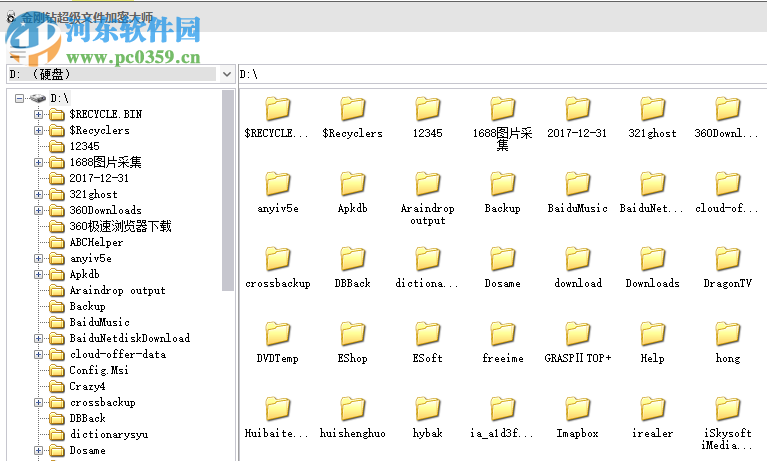Open the $RECYCLE... folder icon in file pane
This screenshot has width=767, height=461.
click(x=278, y=109)
